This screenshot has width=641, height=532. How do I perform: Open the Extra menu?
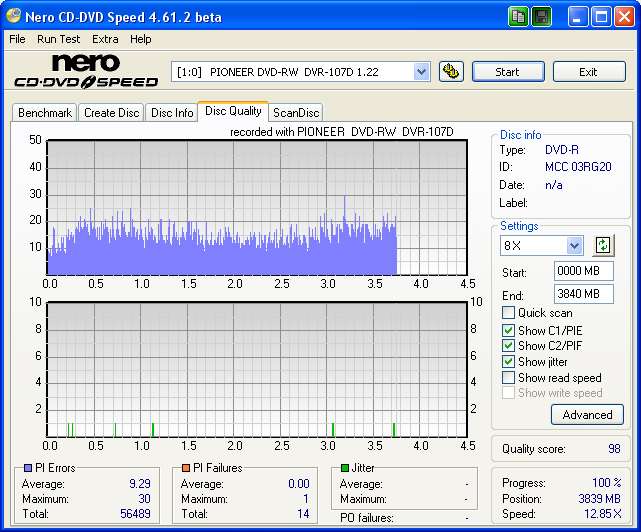[105, 39]
